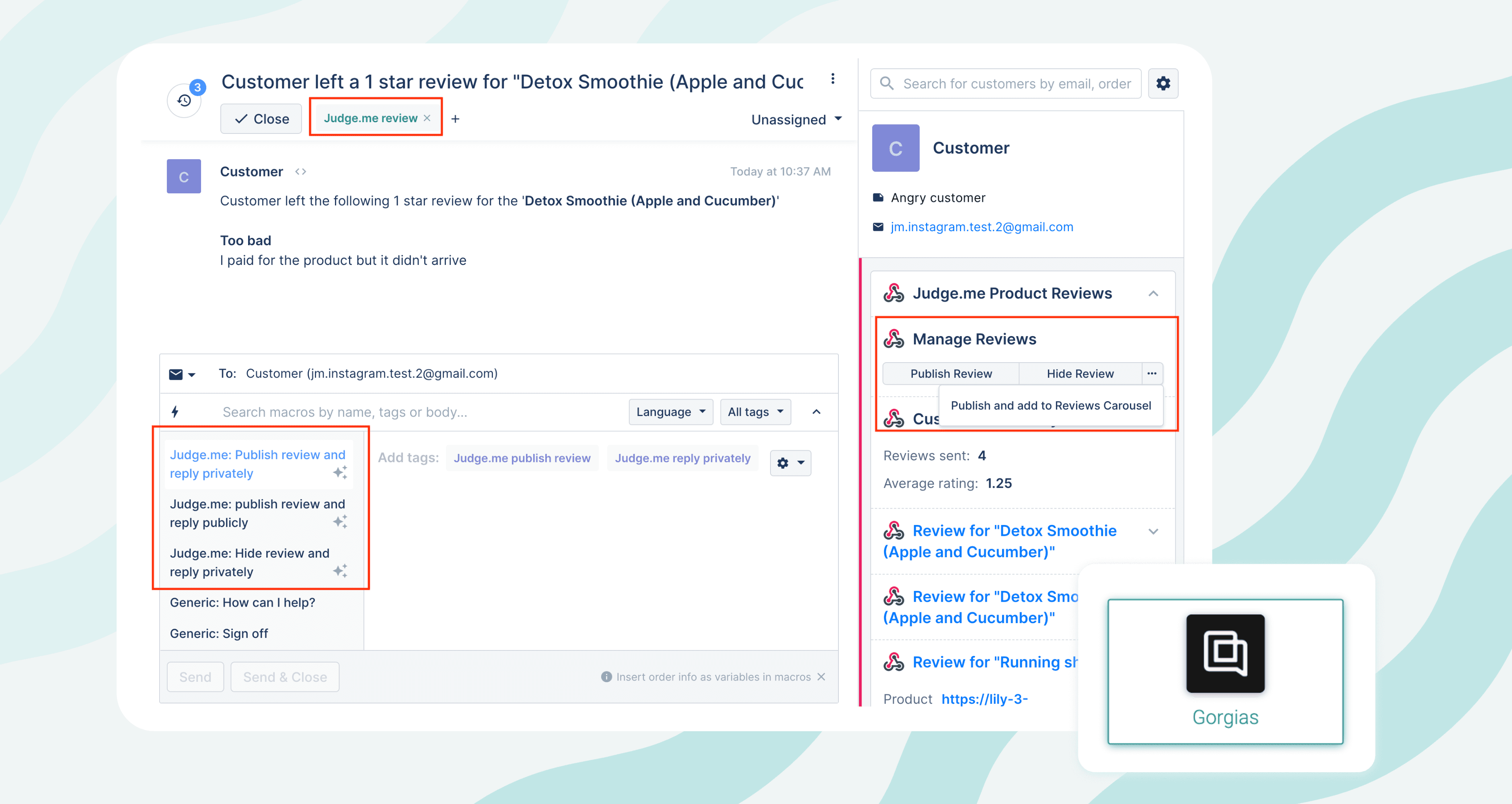Open the Language filter dropdown
1512x804 pixels.
point(670,412)
